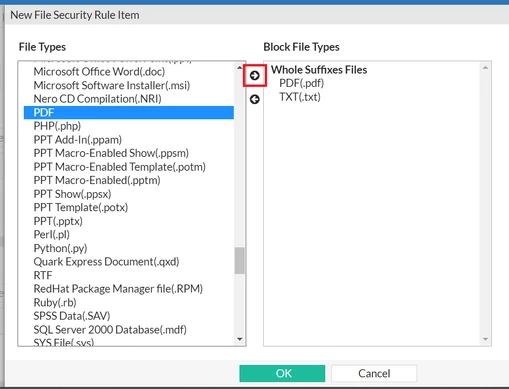Click OK to confirm the rule item

pyautogui.click(x=282, y=373)
